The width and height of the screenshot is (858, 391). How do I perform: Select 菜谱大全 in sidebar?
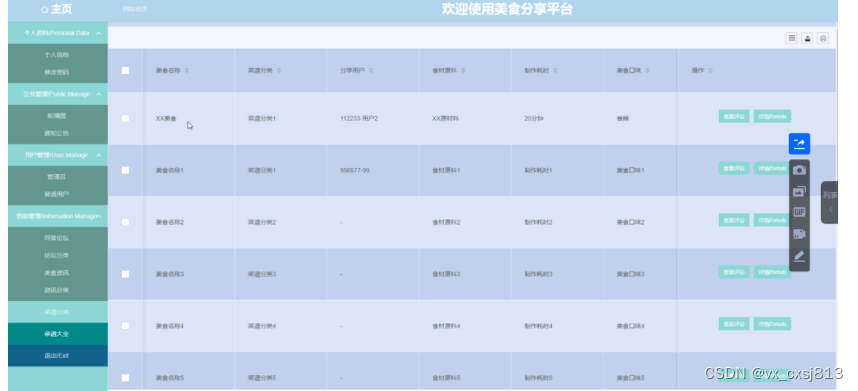coord(57,334)
